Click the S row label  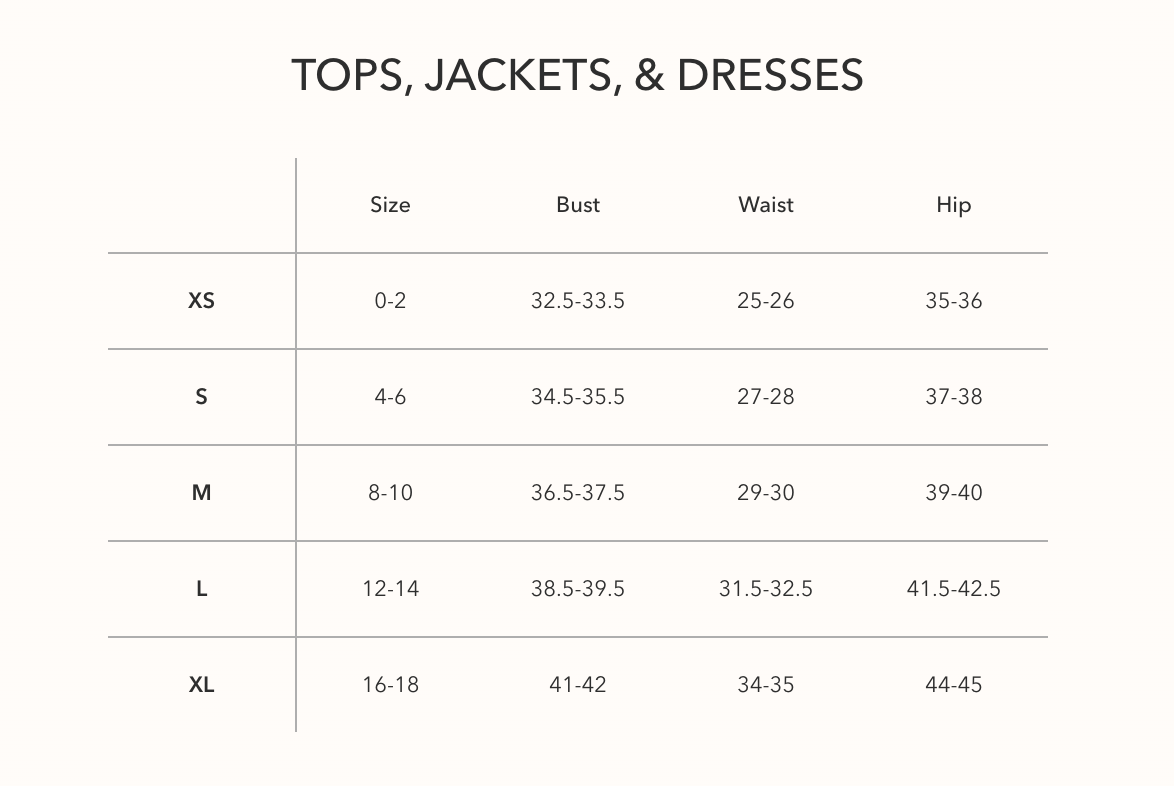[201, 396]
